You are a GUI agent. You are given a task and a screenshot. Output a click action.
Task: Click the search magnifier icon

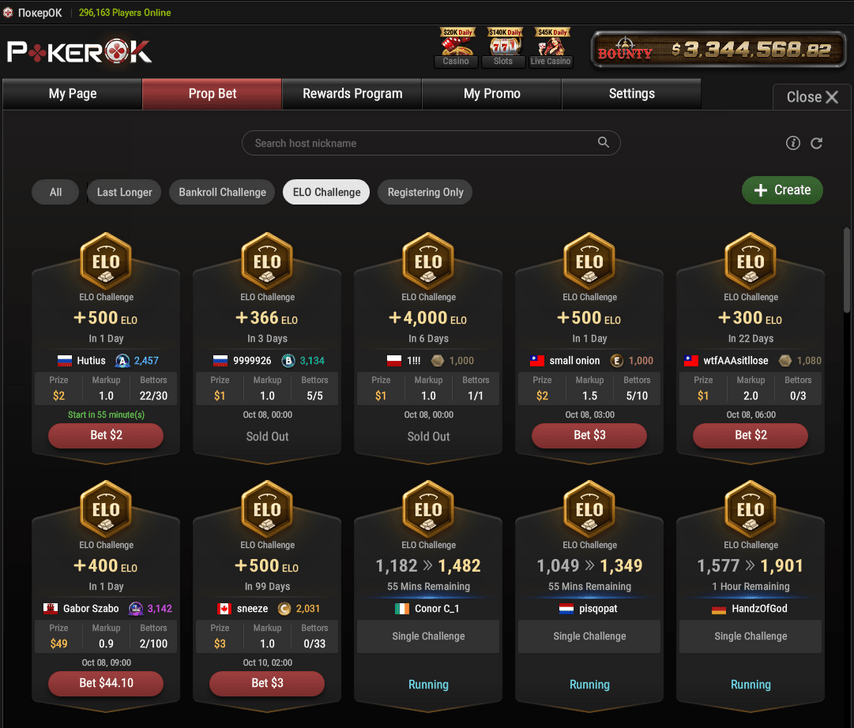(x=603, y=142)
